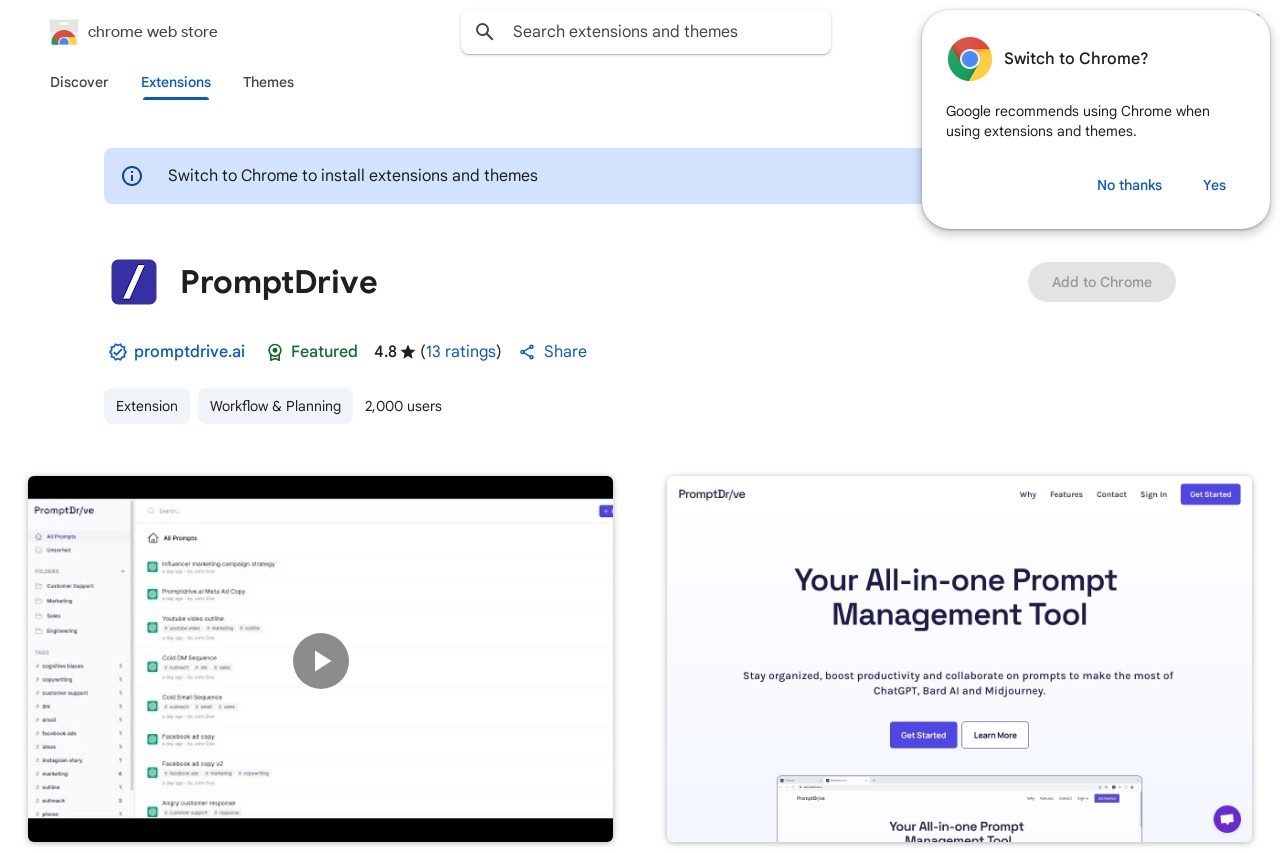Click Switch to Chrome to install banner text
Viewport: 1280px width, 853px height.
point(353,176)
